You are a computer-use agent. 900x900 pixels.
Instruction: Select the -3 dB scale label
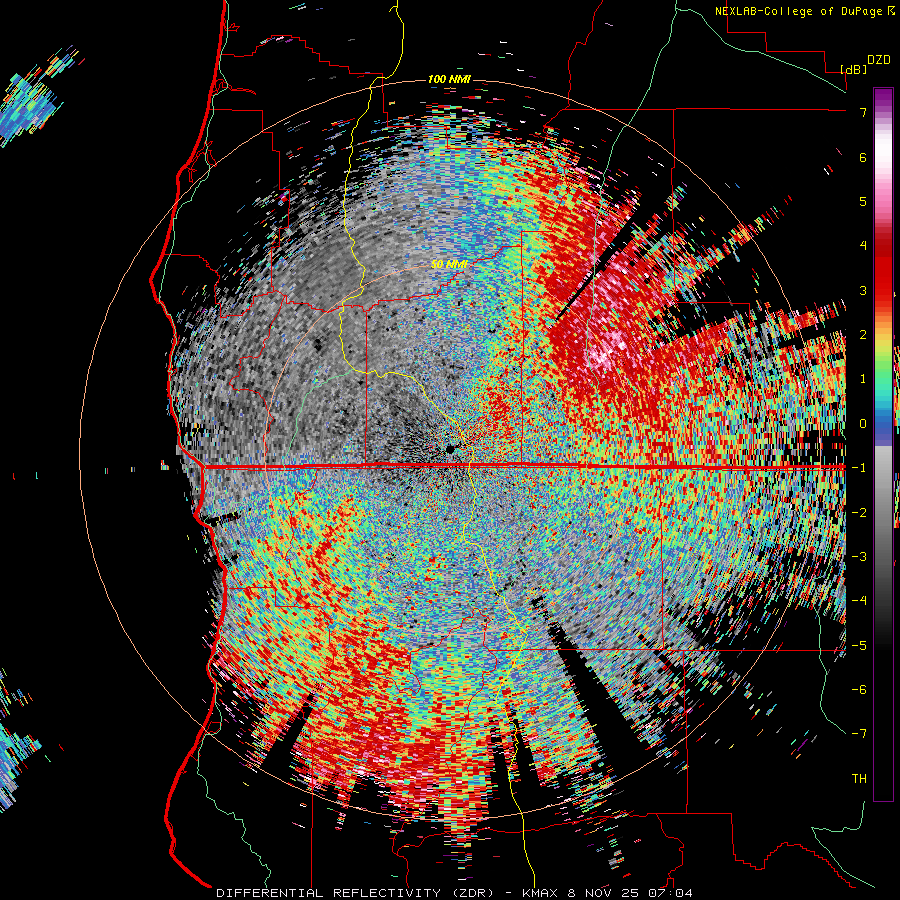point(859,556)
